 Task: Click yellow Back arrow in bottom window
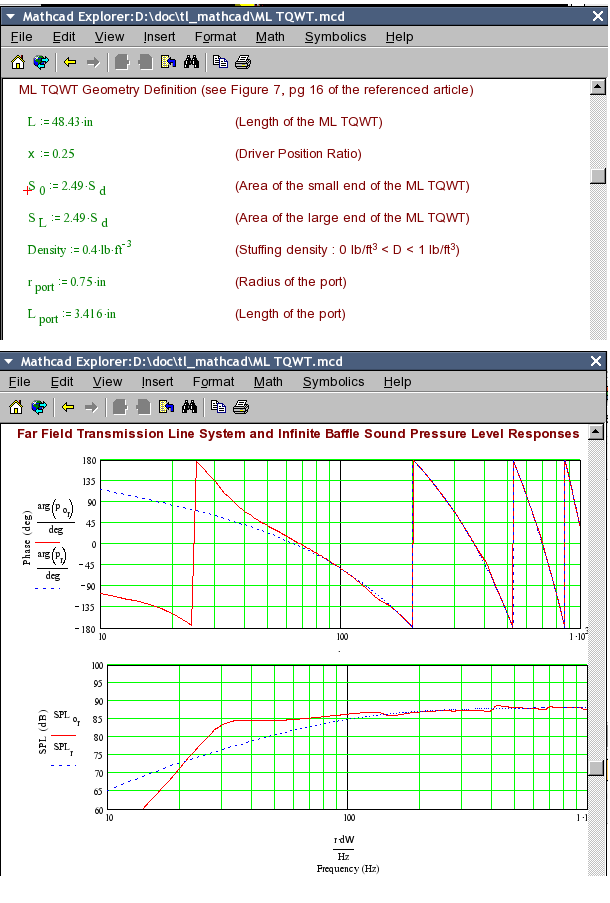(68, 407)
